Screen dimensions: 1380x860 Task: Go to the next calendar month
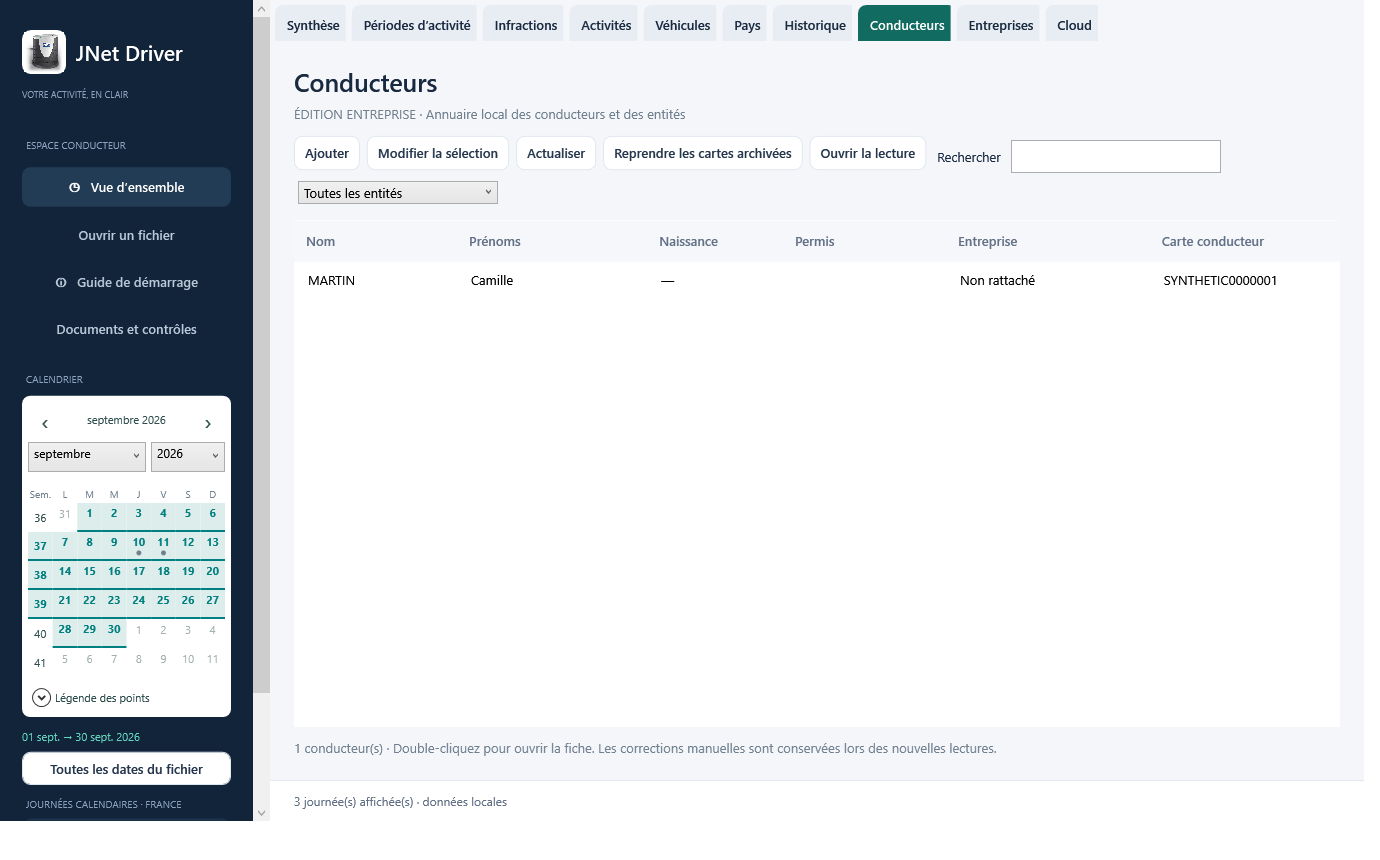(208, 424)
